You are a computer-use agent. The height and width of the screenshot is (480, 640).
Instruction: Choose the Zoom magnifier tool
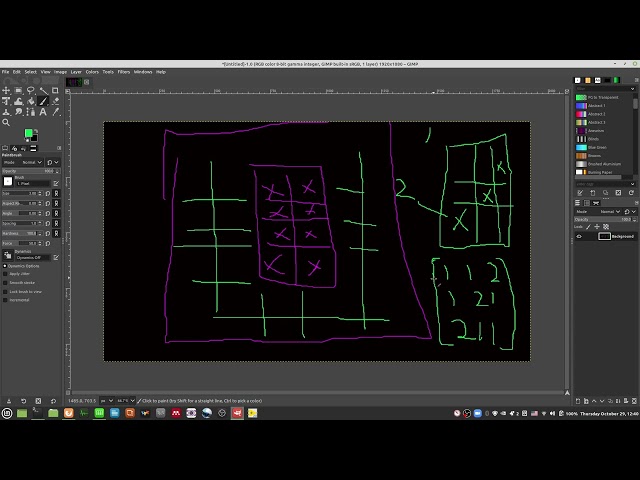[6, 122]
